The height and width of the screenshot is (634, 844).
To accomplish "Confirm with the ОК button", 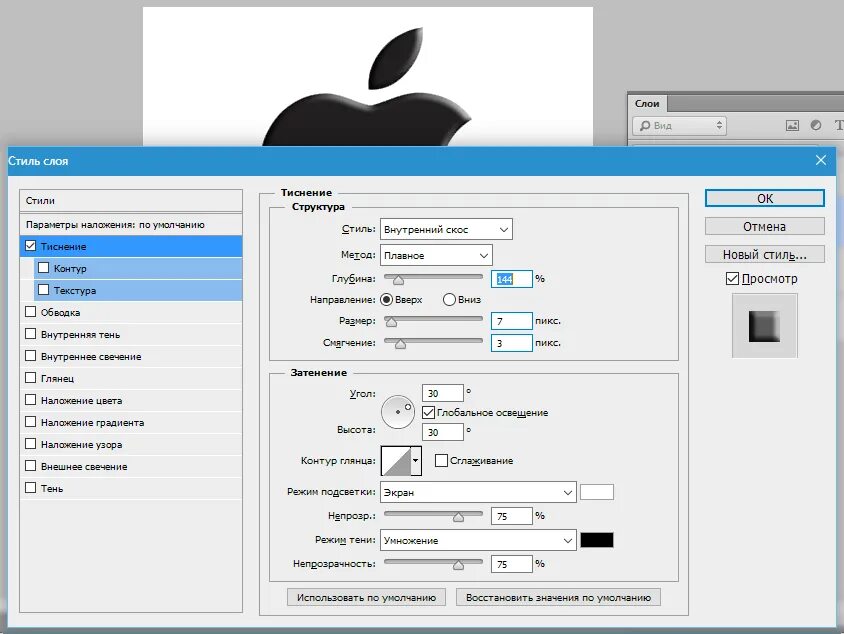I will [764, 198].
